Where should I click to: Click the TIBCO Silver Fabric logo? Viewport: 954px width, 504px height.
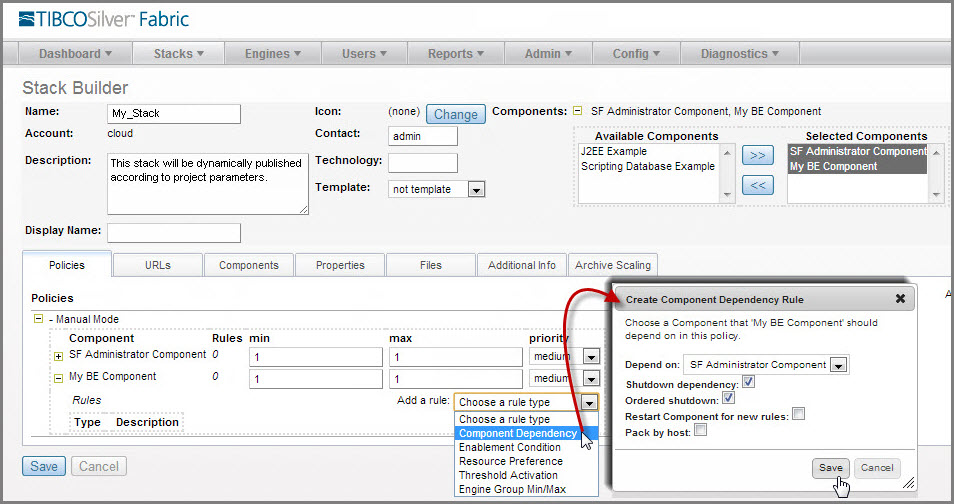104,19
